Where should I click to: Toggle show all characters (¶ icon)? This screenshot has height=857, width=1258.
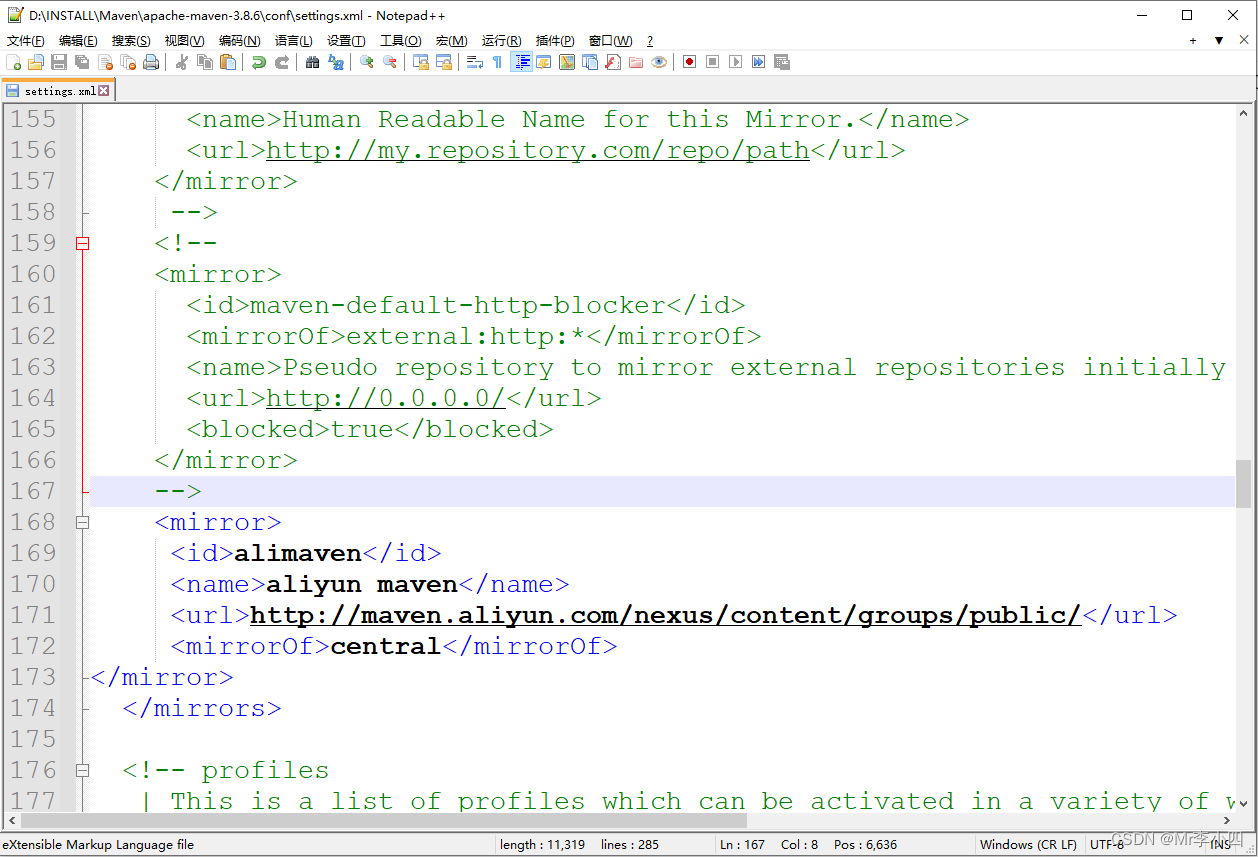pyautogui.click(x=497, y=62)
